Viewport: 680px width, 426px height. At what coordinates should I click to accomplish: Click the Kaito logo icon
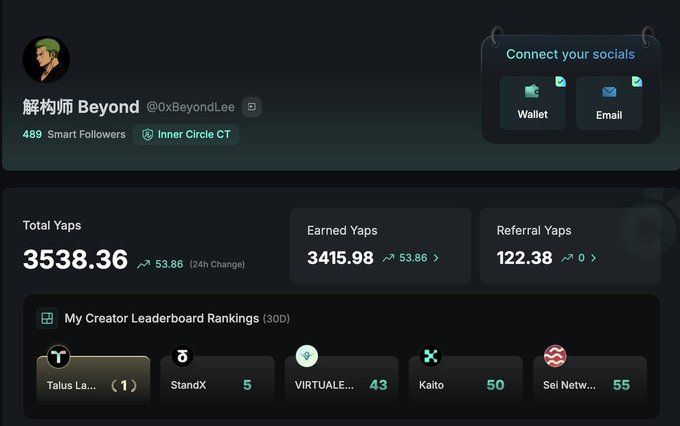(x=431, y=356)
